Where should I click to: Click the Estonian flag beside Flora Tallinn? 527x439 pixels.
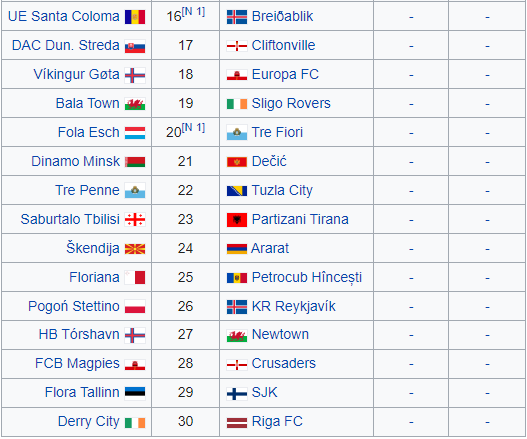click(x=135, y=393)
